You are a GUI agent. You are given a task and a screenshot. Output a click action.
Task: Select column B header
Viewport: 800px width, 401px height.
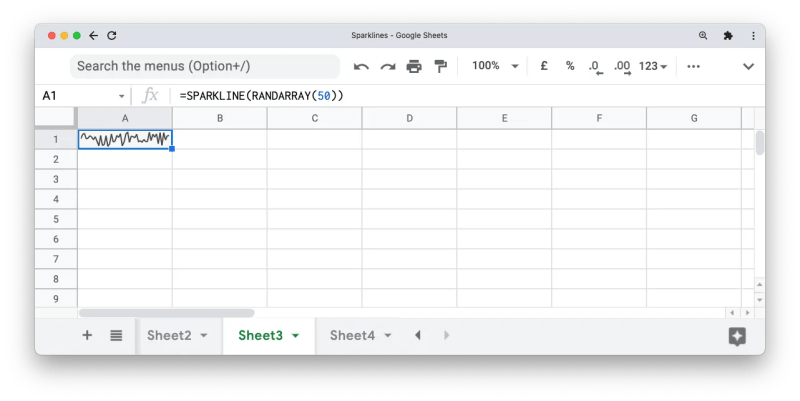tap(220, 118)
